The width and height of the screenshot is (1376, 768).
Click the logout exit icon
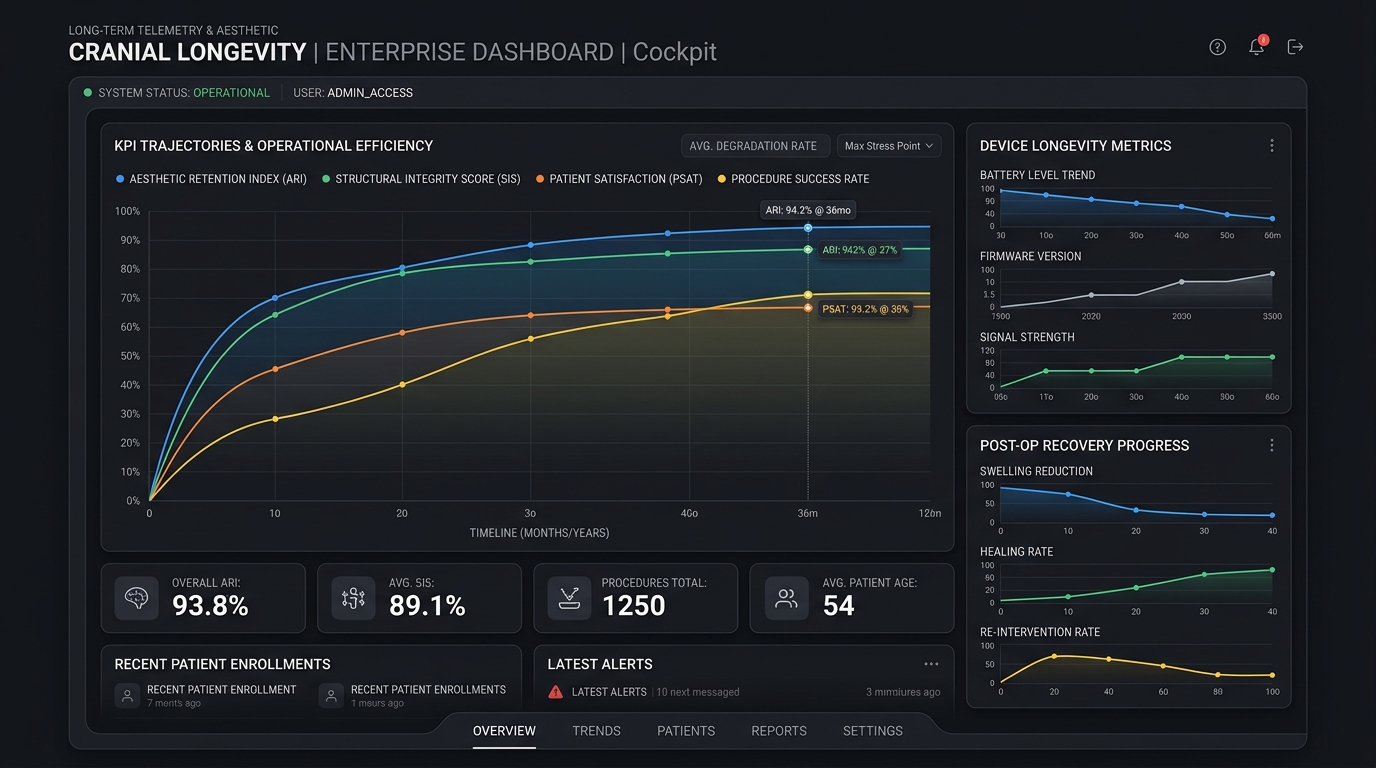tap(1295, 47)
